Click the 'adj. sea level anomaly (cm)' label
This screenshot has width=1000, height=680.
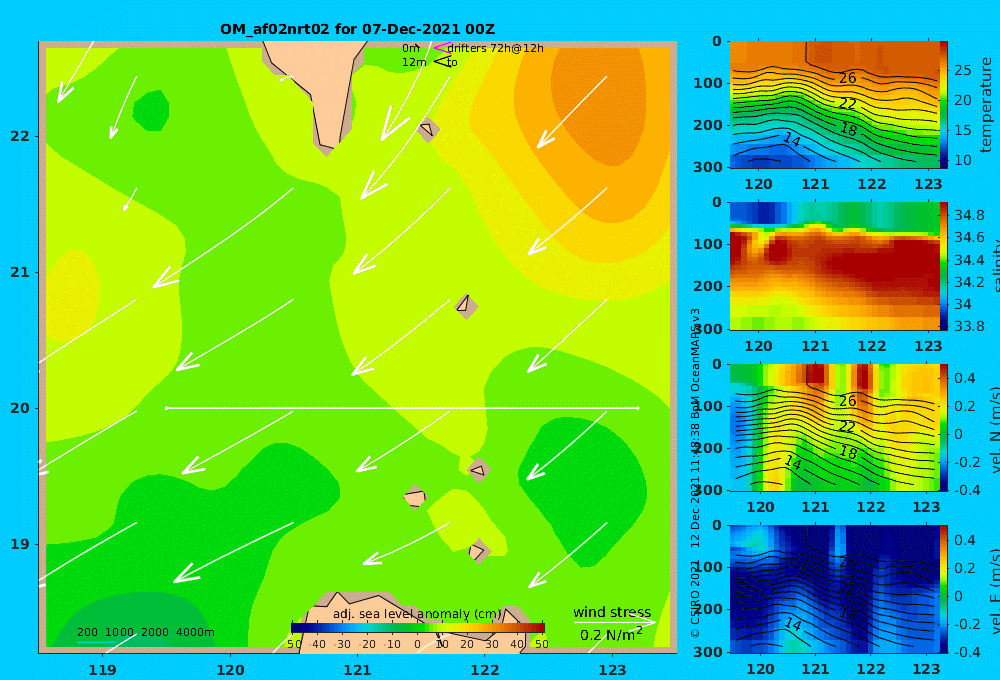(417, 614)
